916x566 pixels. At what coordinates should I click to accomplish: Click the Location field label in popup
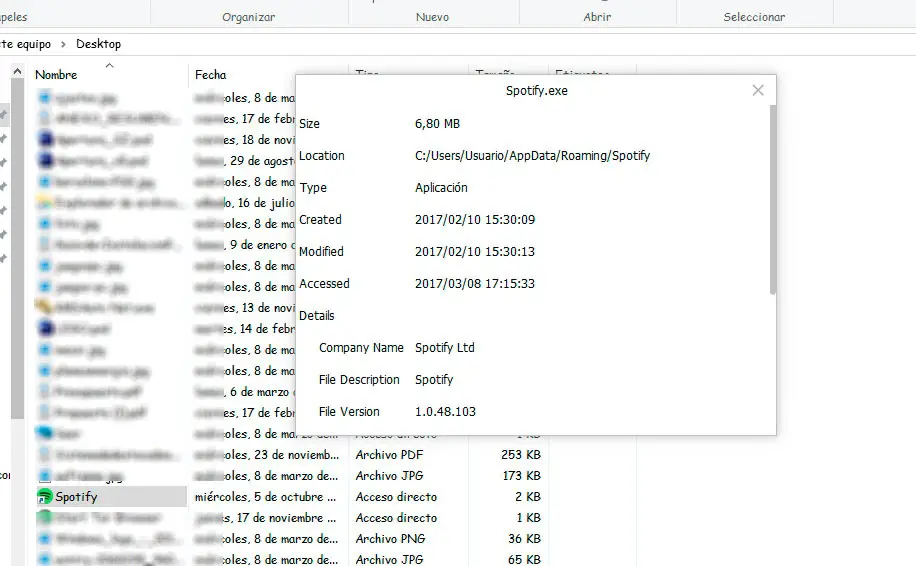[322, 156]
